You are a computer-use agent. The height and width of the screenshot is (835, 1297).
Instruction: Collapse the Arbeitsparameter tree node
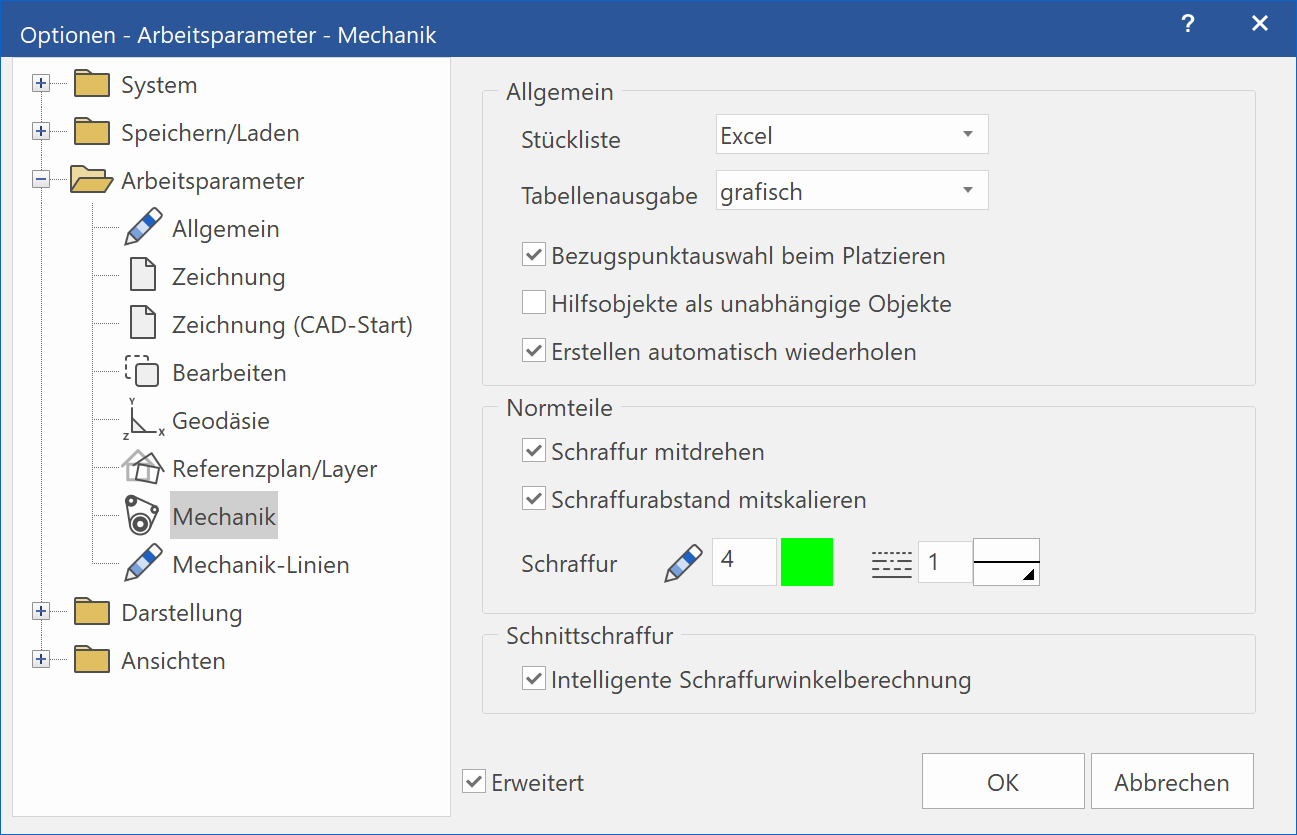coord(41,180)
